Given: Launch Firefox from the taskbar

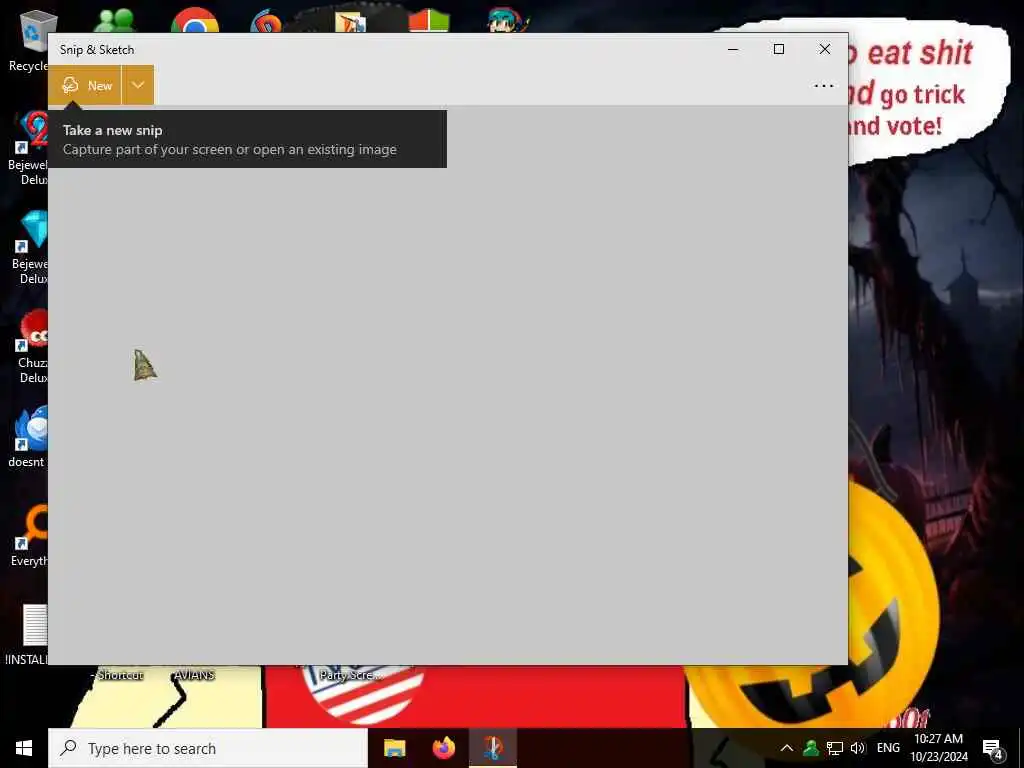Looking at the screenshot, I should click(444, 748).
